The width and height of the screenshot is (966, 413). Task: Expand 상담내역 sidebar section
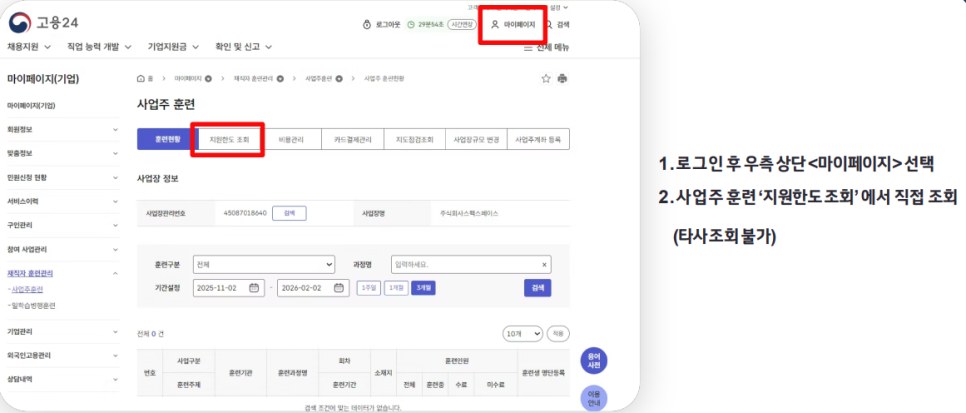pos(63,380)
